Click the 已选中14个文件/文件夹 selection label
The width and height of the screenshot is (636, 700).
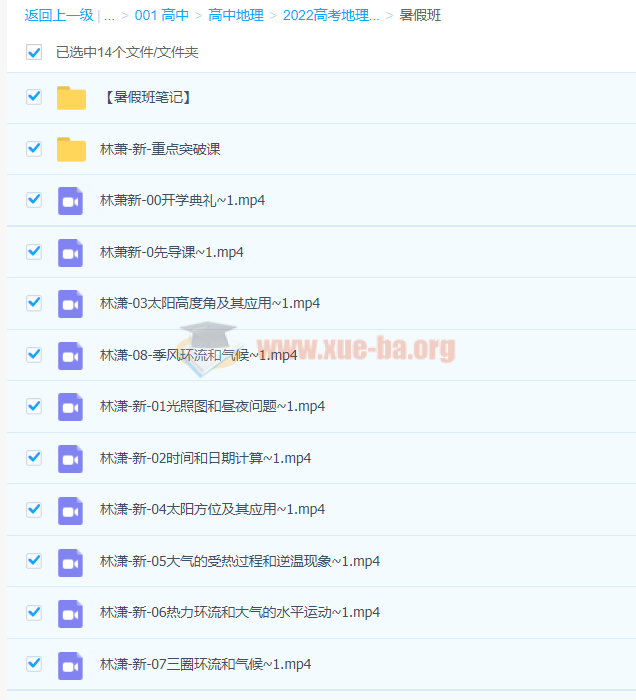(x=127, y=52)
